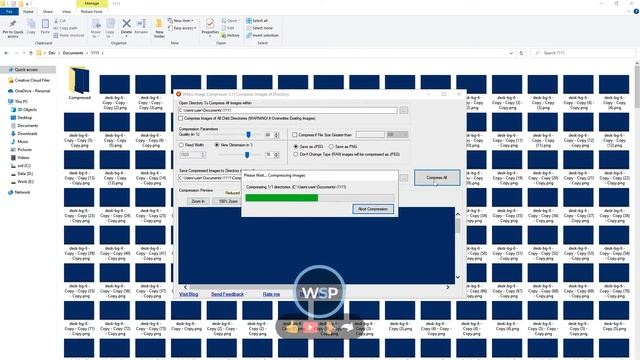Enable Compress Images of All Child Directories
This screenshot has height=360, width=640.
[181, 118]
